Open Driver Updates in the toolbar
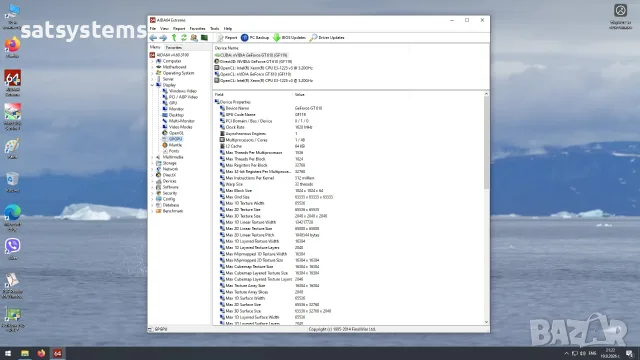640x360 pixels. coord(327,38)
